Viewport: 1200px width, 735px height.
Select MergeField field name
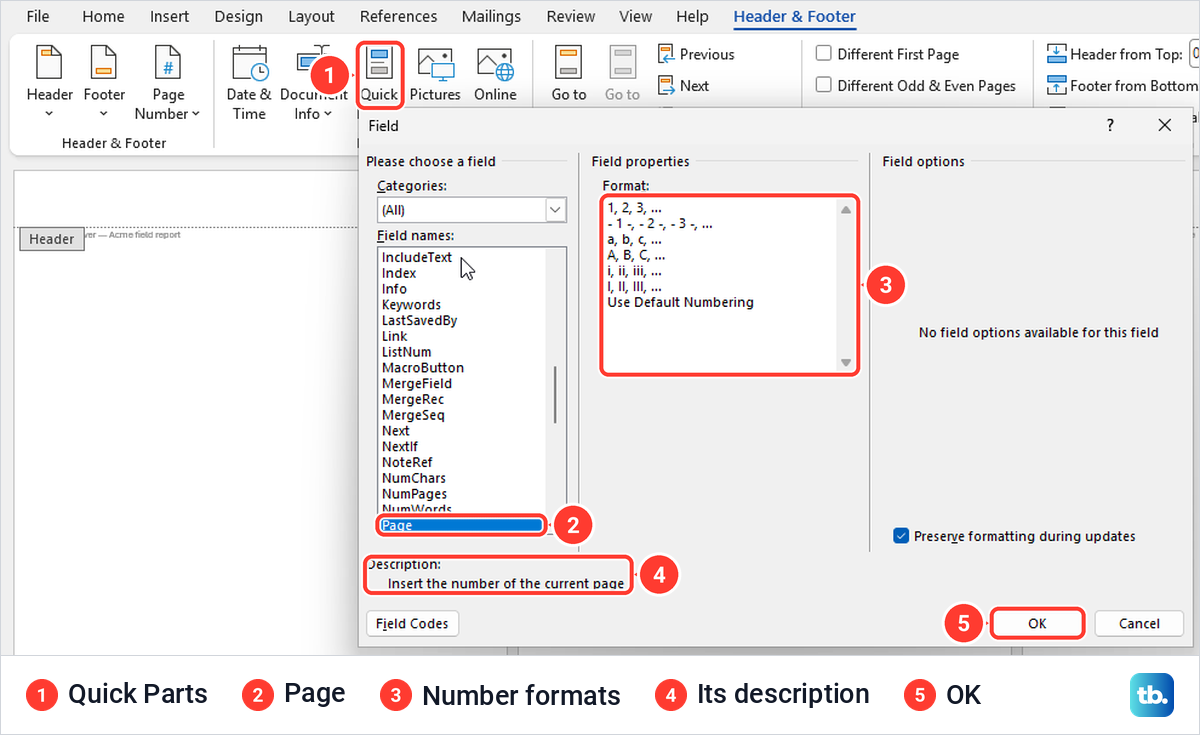417,384
